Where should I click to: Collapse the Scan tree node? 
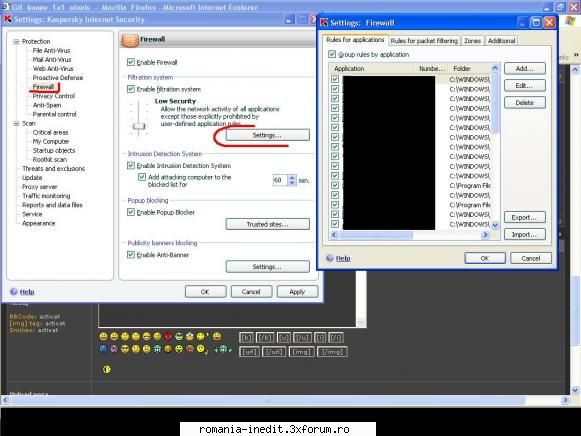pyautogui.click(x=16, y=123)
